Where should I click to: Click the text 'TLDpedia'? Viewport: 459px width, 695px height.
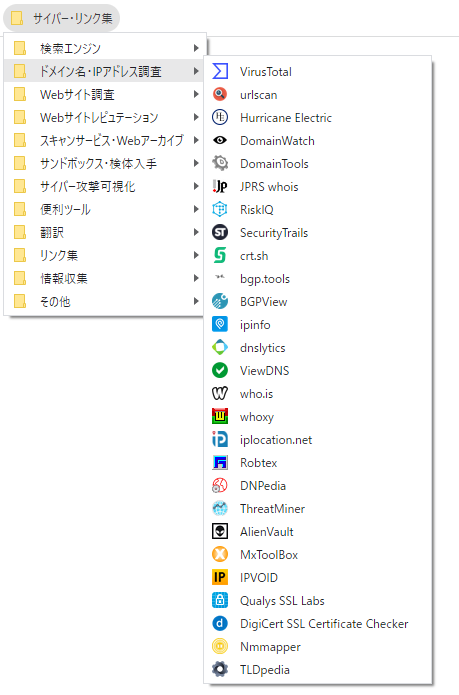pos(265,670)
